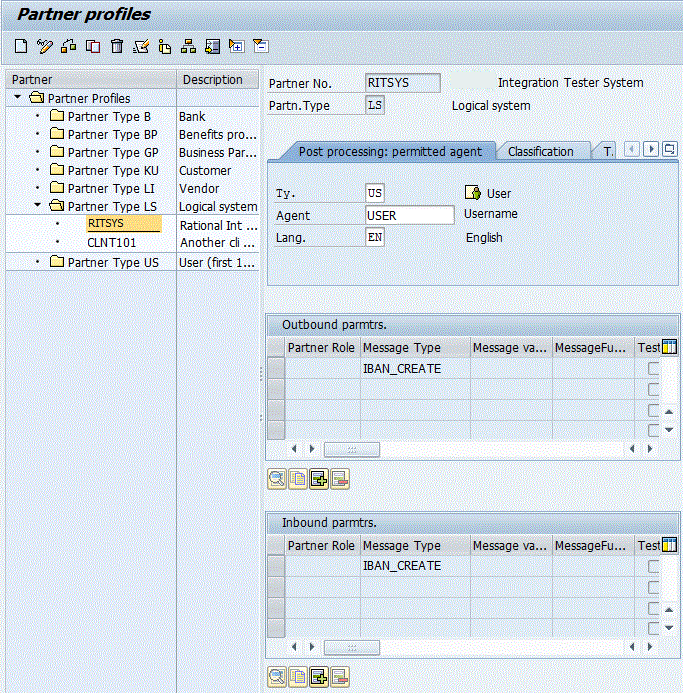Screen dimensions: 683x693
Task: Click the pencil Display/Change toolbar icon
Action: (x=44, y=46)
